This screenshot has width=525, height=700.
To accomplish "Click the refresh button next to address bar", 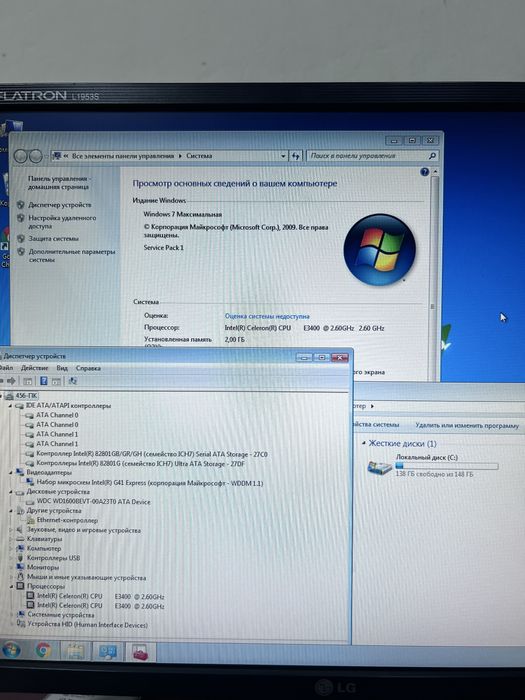I will click(296, 156).
